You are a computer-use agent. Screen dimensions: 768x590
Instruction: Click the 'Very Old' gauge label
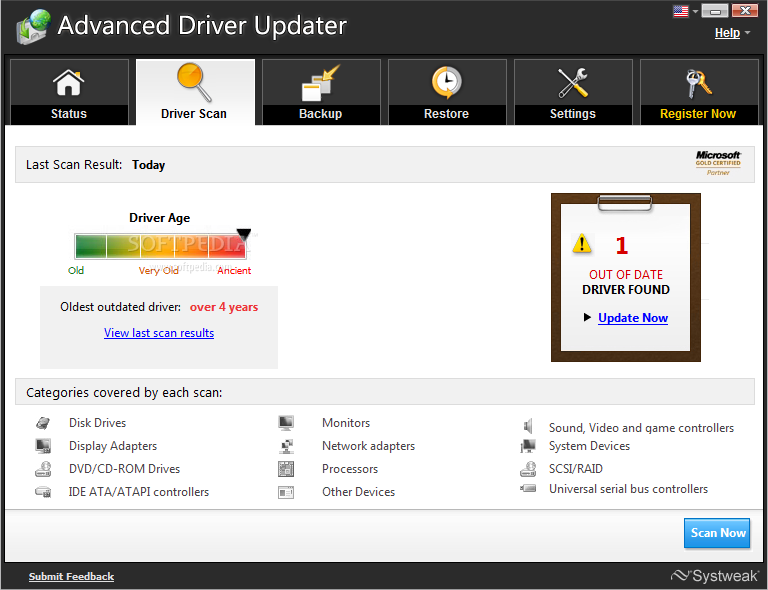(x=158, y=271)
